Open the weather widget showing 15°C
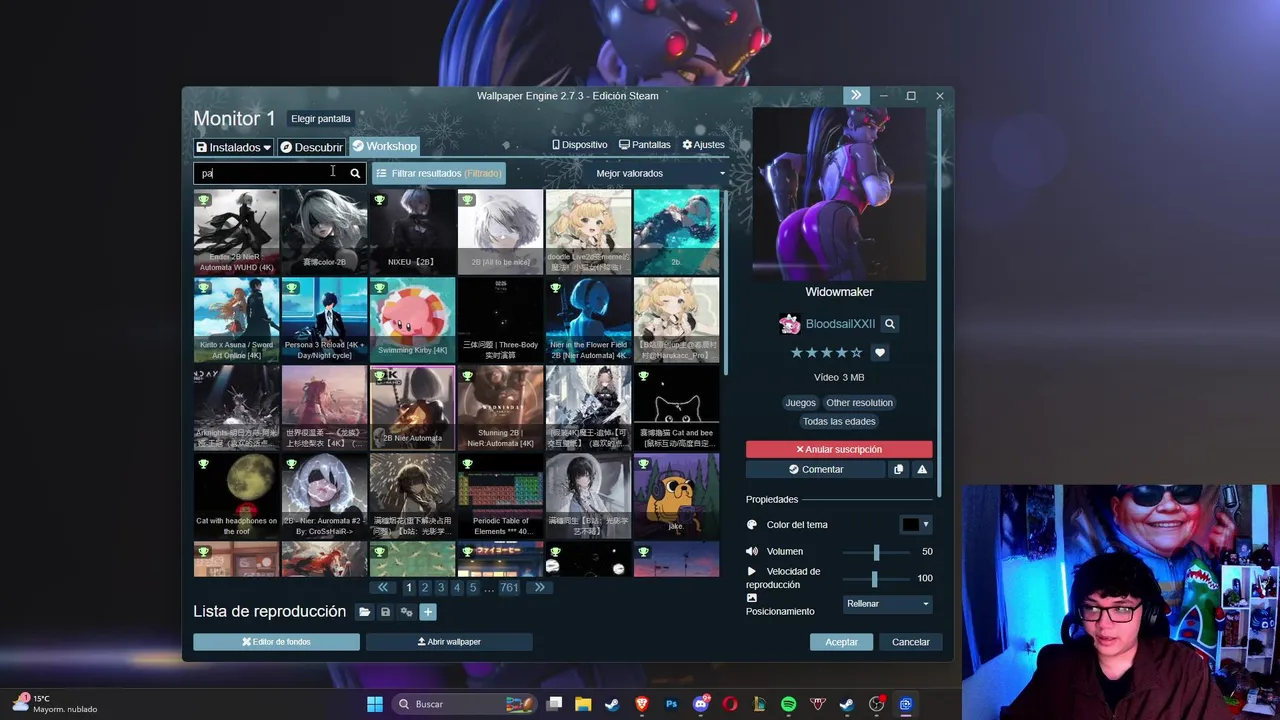Viewport: 1280px width, 720px height. pyautogui.click(x=55, y=704)
